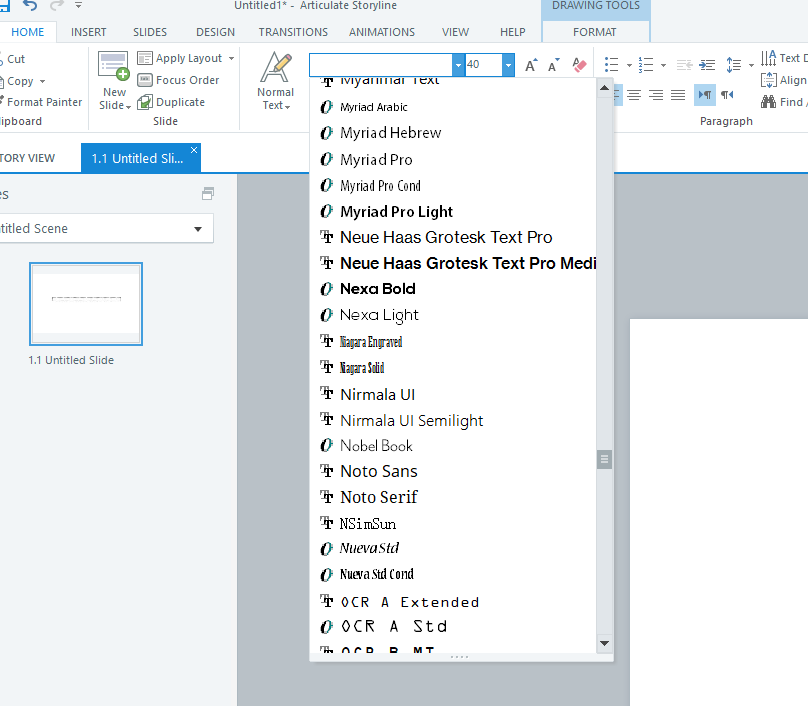Open Quick Access Toolbar customize arrow
Image resolution: width=808 pixels, height=706 pixels.
pyautogui.click(x=78, y=5)
